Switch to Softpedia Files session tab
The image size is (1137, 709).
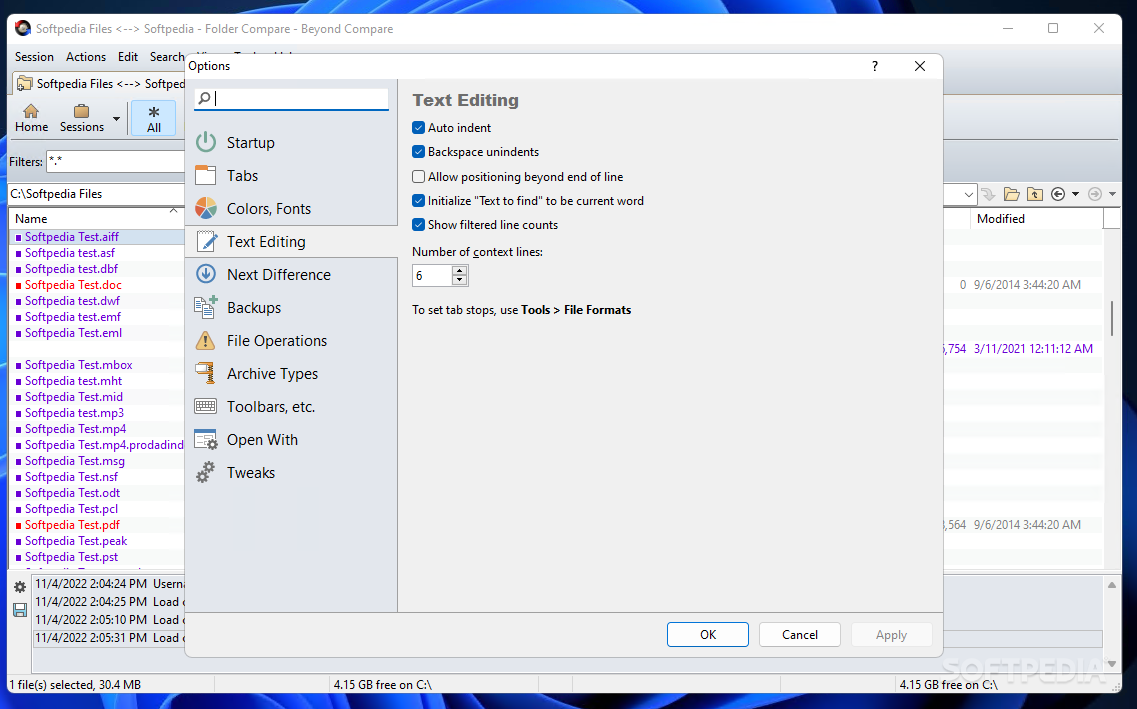click(x=99, y=83)
